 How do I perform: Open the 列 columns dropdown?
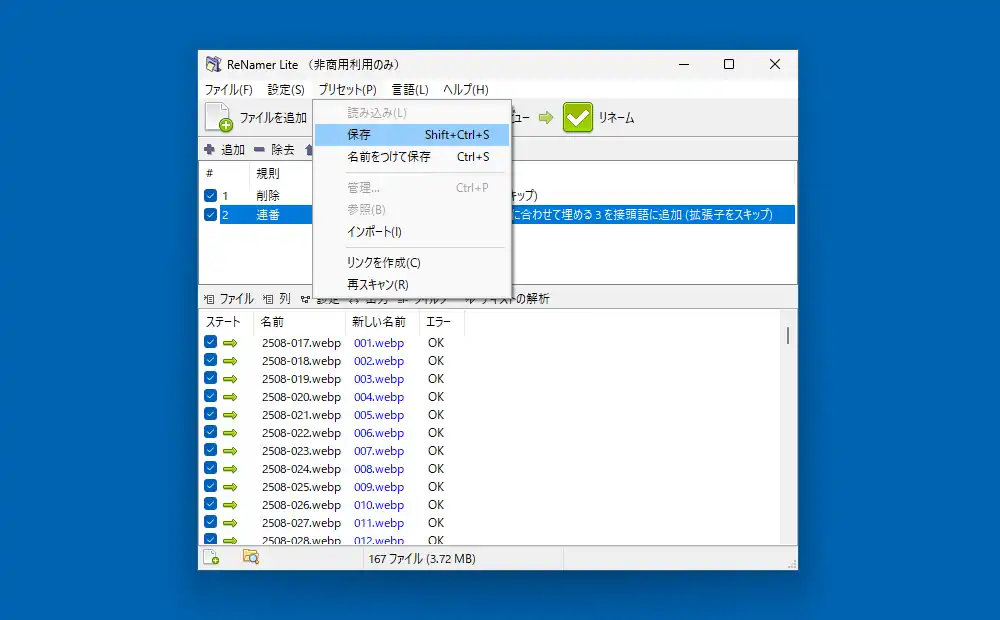pyautogui.click(x=278, y=299)
